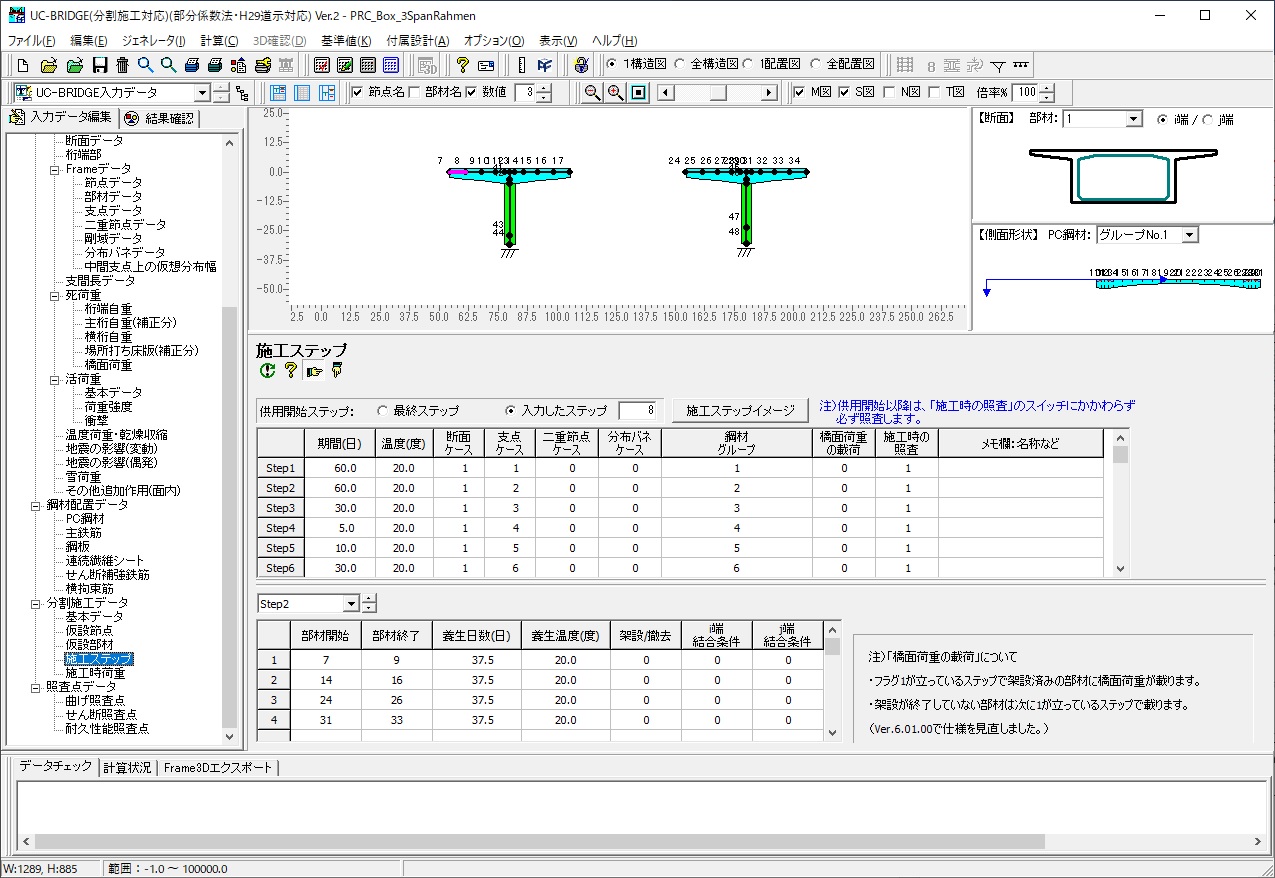The image size is (1275, 878).
Task: Click the new file icon
Action: pyautogui.click(x=23, y=65)
